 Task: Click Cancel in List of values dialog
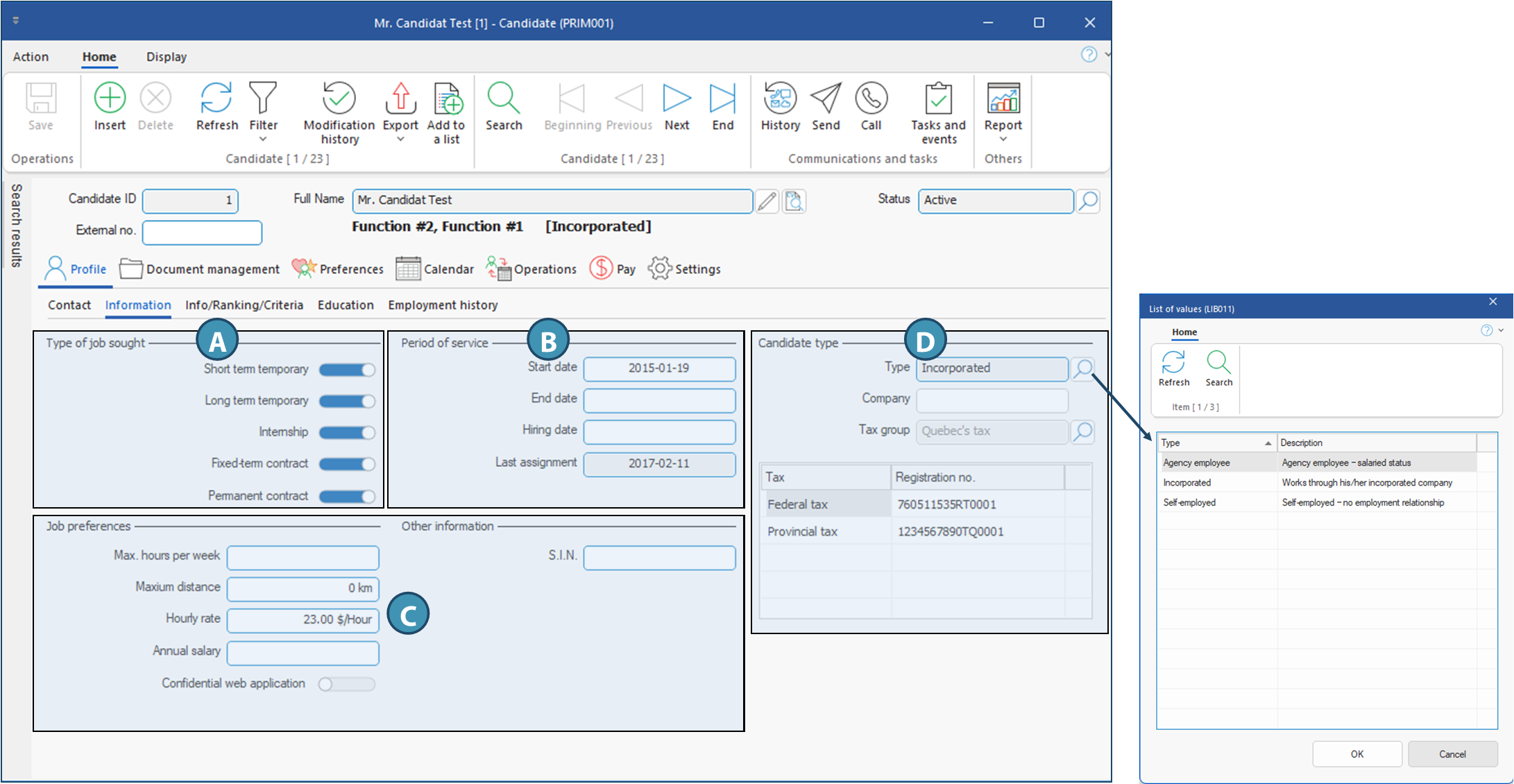coord(1452,754)
